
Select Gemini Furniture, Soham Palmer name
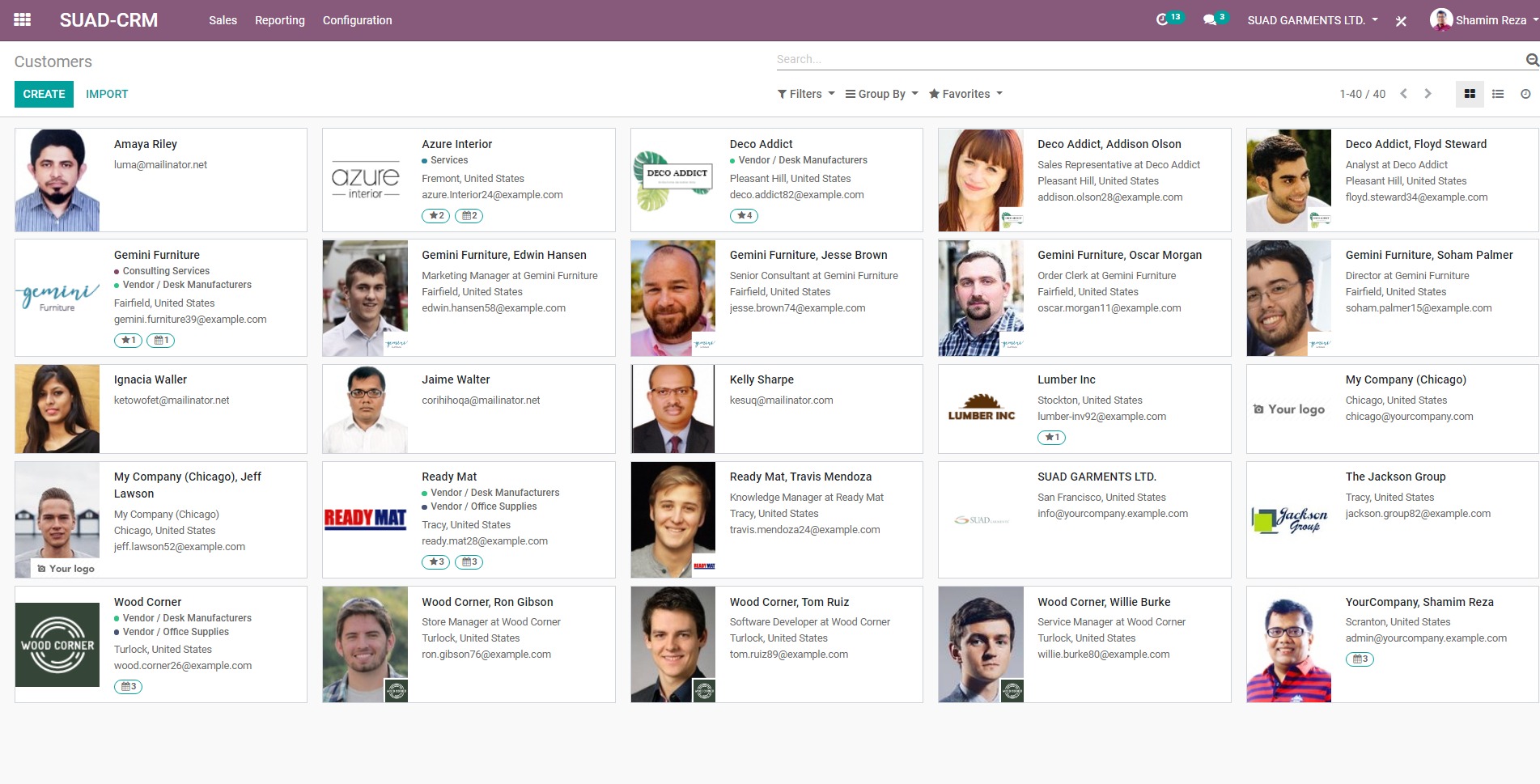(x=1428, y=255)
